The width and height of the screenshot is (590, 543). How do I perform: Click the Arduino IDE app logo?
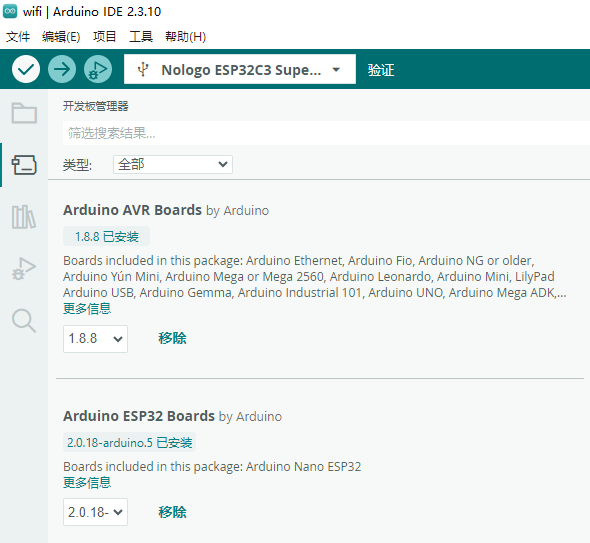[x=10, y=11]
